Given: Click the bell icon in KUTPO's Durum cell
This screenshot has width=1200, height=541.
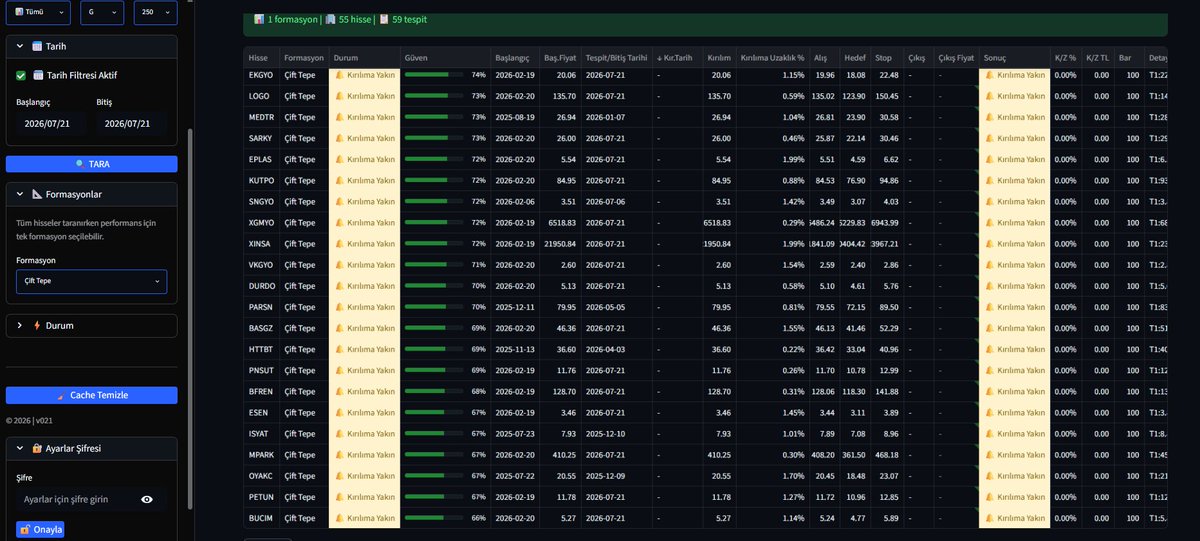Looking at the screenshot, I should point(339,181).
